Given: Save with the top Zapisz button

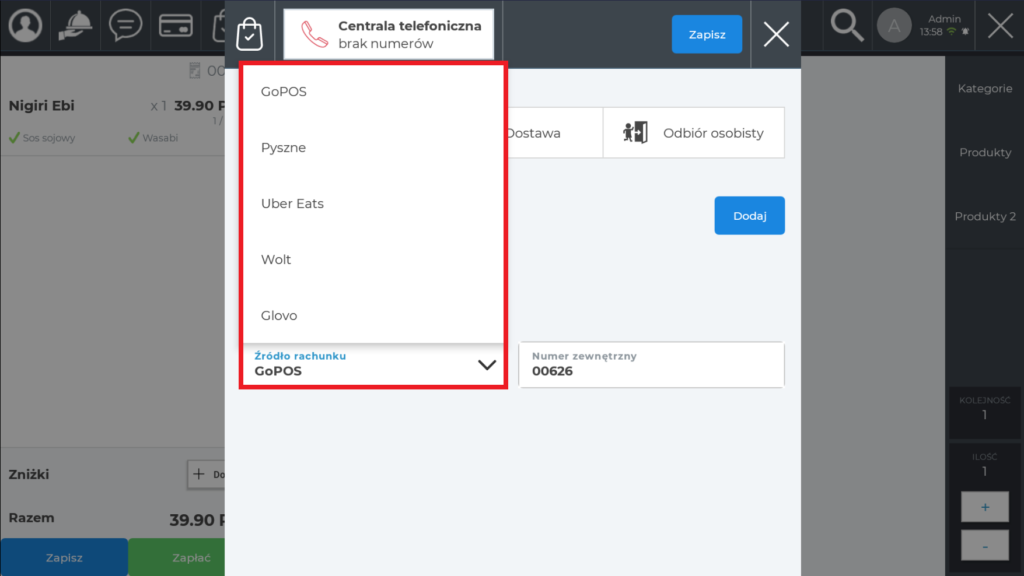Looking at the screenshot, I should coord(707,35).
